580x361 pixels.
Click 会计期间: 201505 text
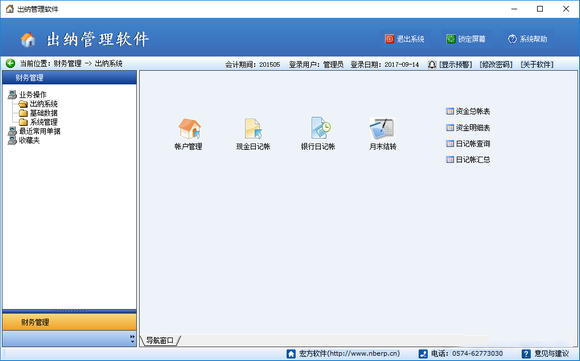(x=253, y=65)
